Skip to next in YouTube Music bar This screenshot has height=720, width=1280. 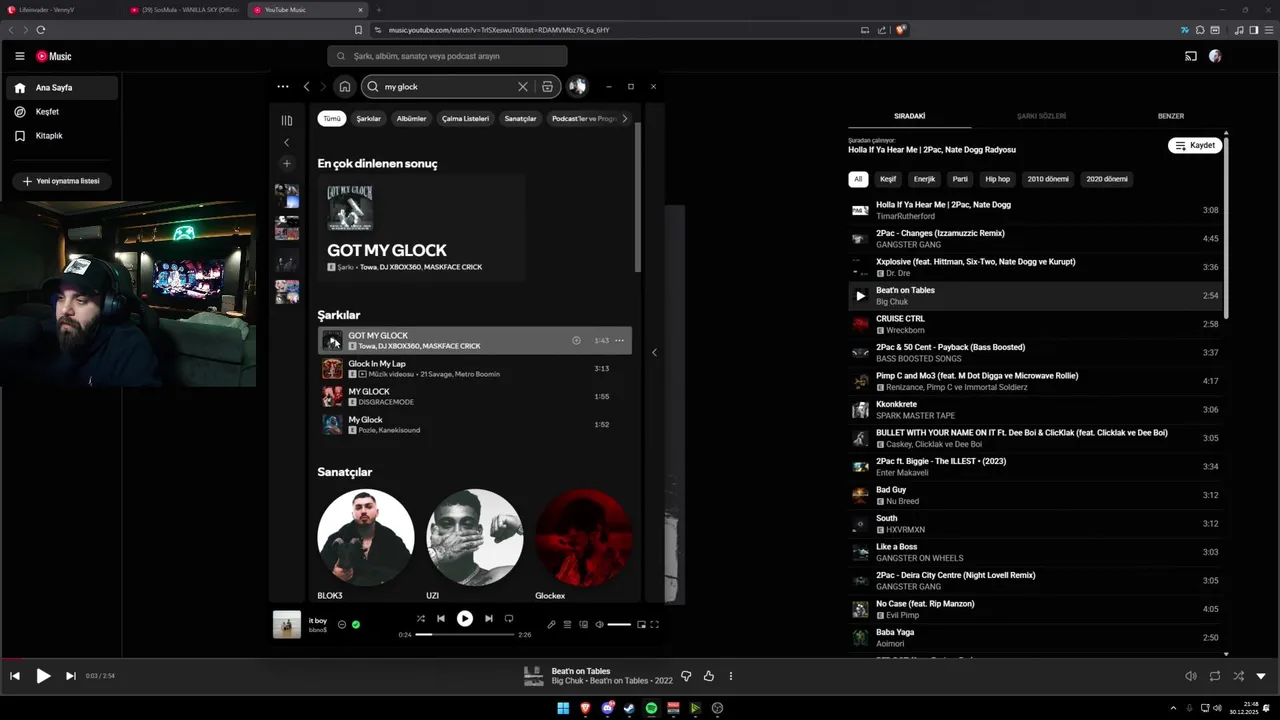70,677
